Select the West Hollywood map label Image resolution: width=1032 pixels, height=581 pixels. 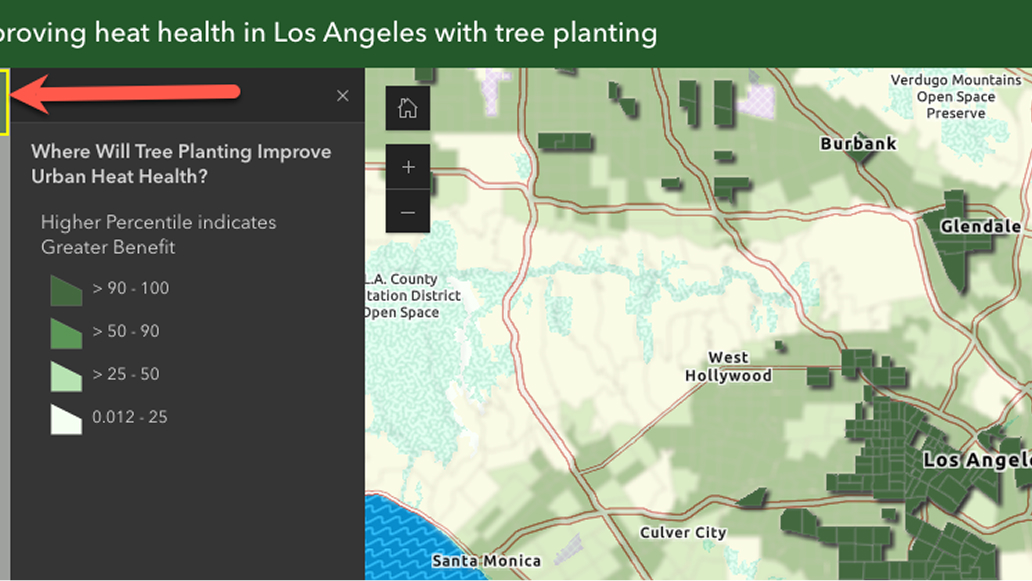(728, 367)
